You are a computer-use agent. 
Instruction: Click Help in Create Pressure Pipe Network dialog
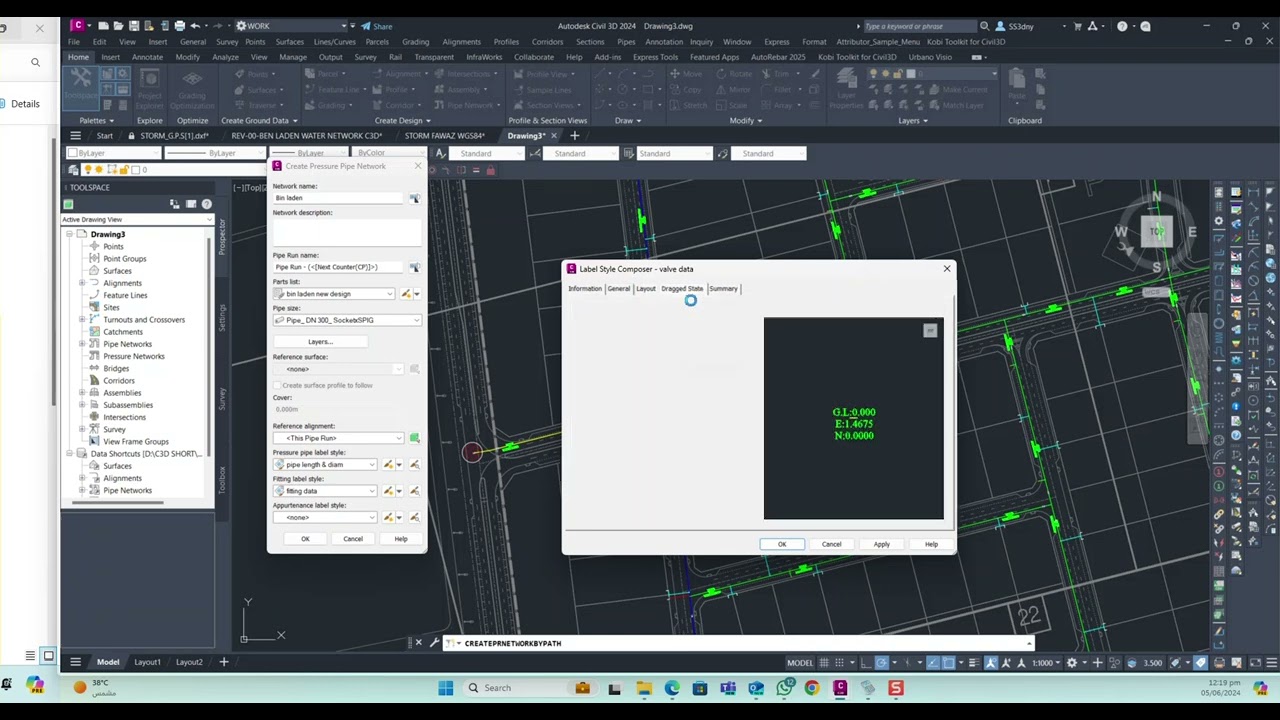pyautogui.click(x=400, y=539)
